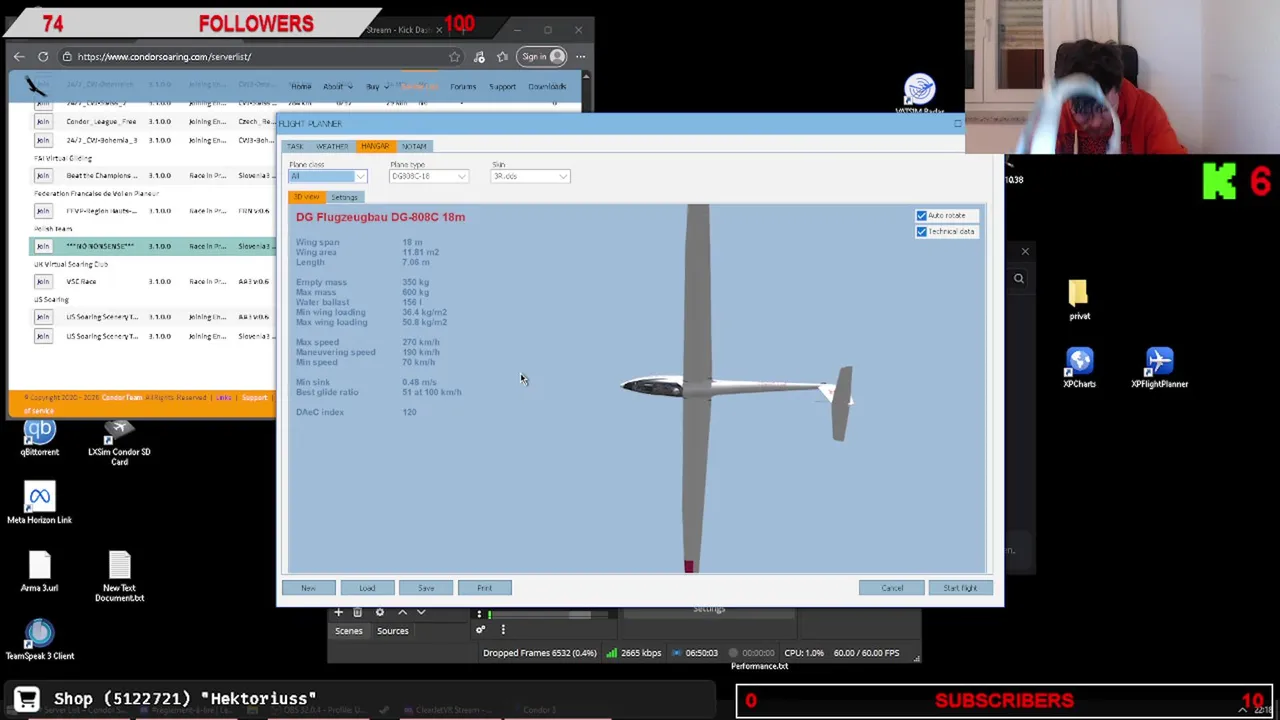Viewport: 1280px width, 720px height.
Task: Bookmark page with the star icon
Action: [x=455, y=57]
